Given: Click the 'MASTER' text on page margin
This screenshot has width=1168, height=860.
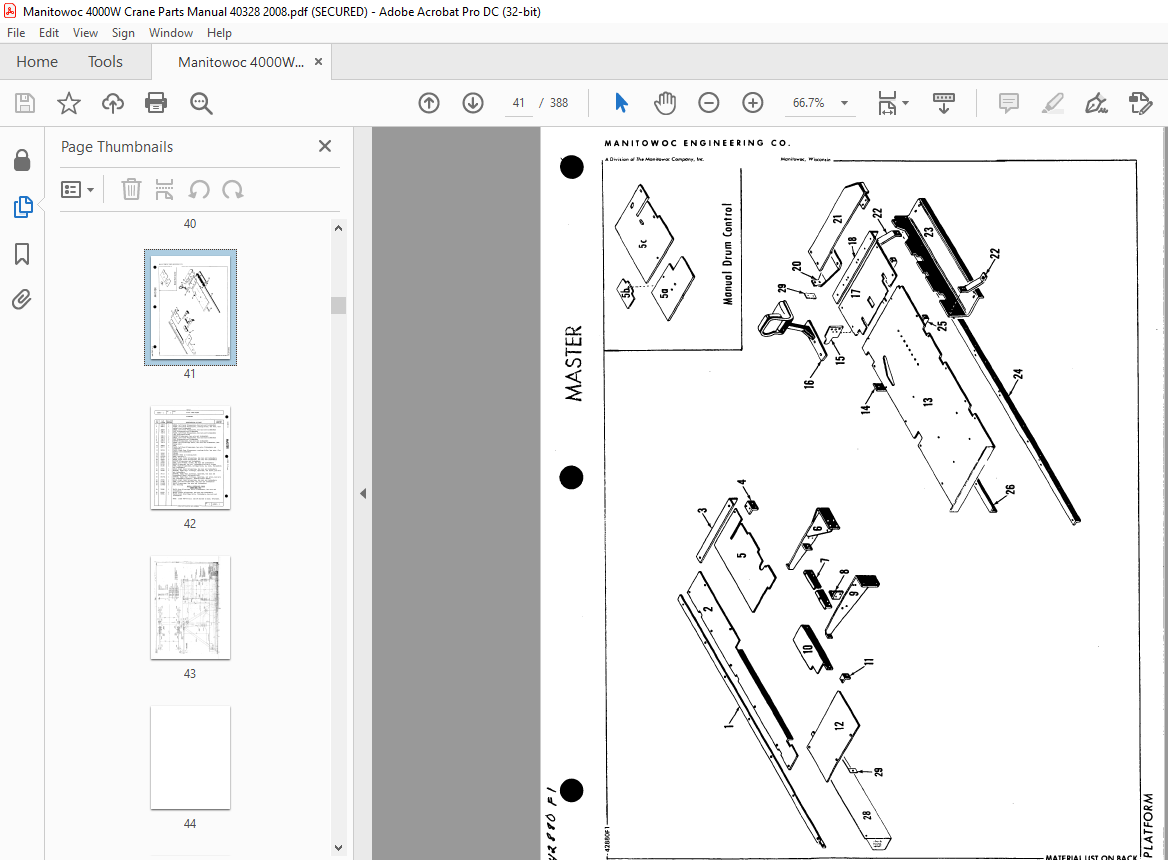Looking at the screenshot, I should tap(573, 363).
